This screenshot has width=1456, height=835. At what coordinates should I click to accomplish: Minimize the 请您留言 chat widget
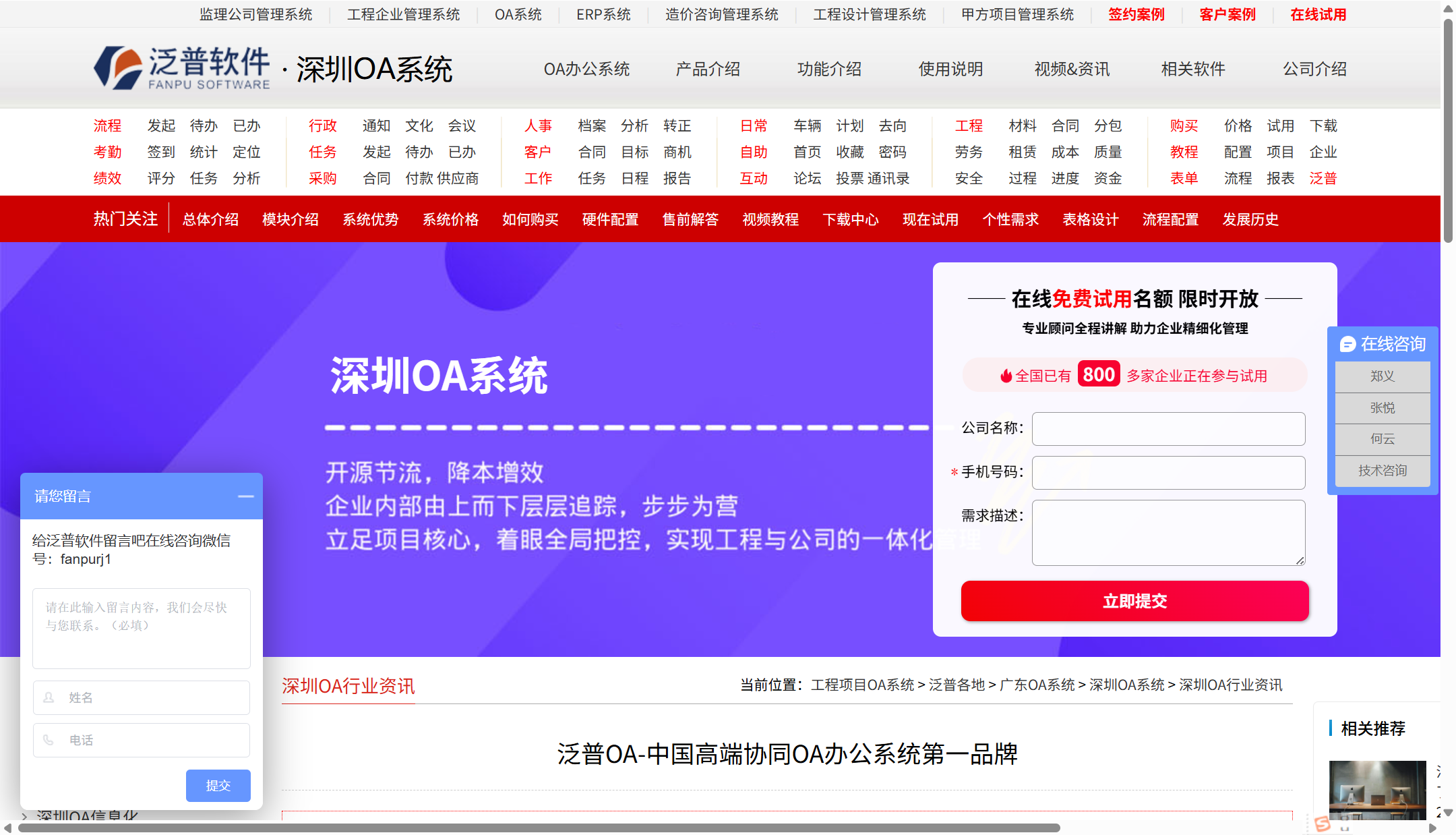[245, 496]
